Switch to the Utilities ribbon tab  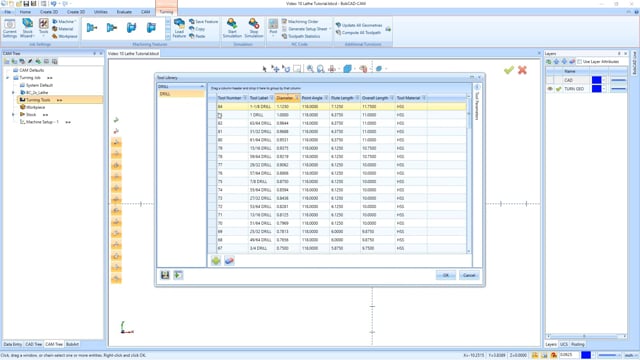click(x=100, y=12)
